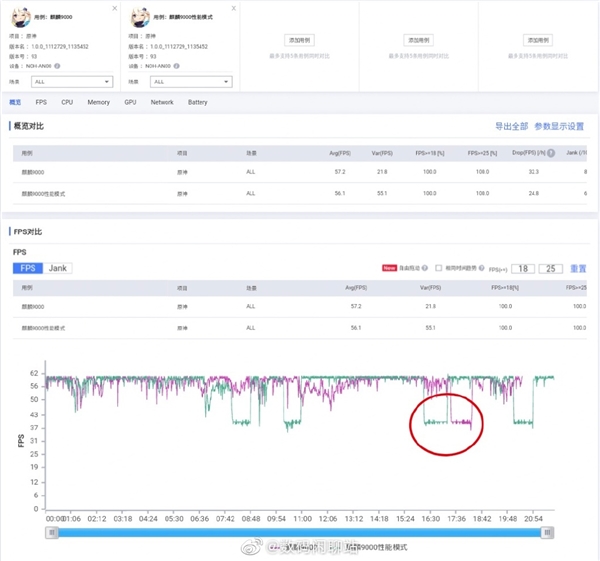Open the Battery tab
Screen dimensions: 600x561
(197, 102)
